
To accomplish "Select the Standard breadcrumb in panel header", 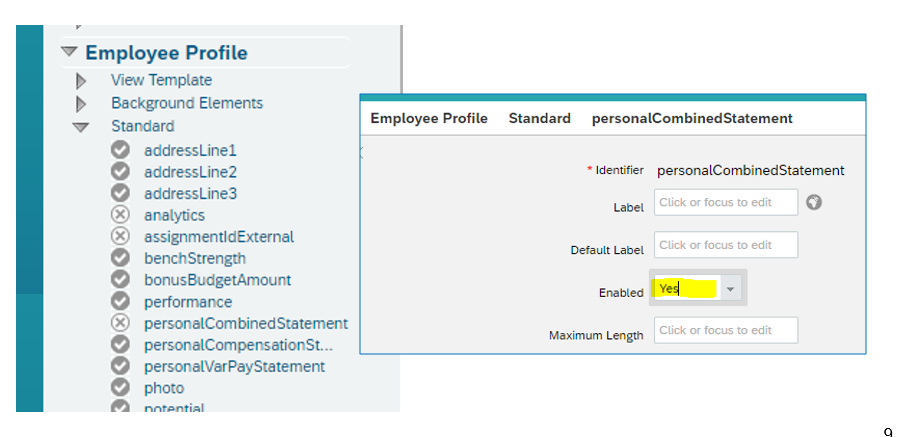I will pyautogui.click(x=540, y=118).
